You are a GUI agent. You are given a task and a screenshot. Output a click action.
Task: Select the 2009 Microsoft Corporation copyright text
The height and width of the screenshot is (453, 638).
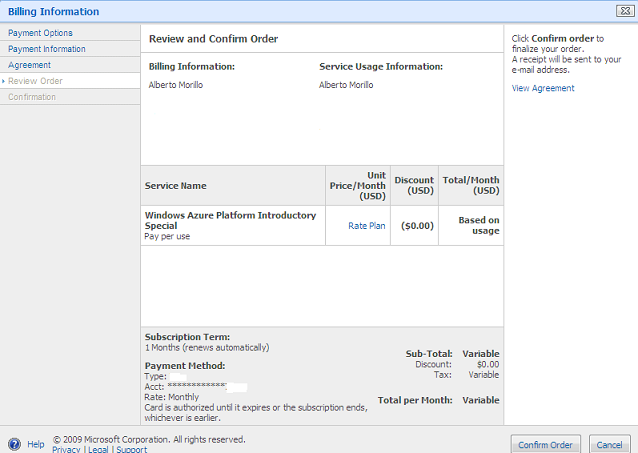click(x=149, y=440)
